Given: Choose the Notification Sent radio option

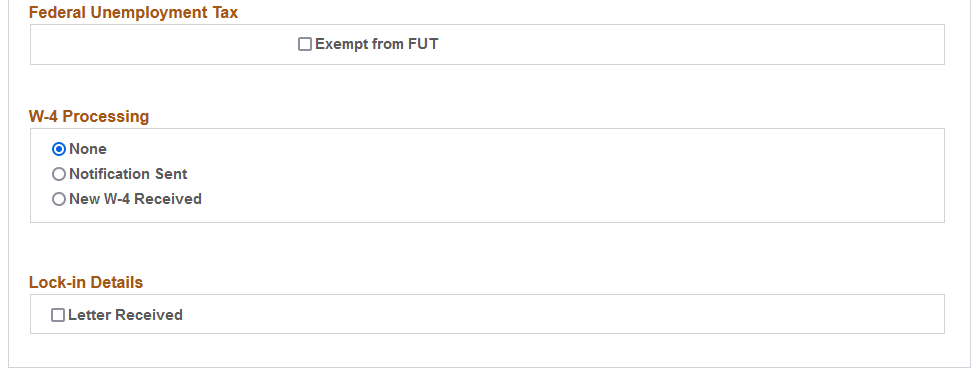Looking at the screenshot, I should coord(59,174).
